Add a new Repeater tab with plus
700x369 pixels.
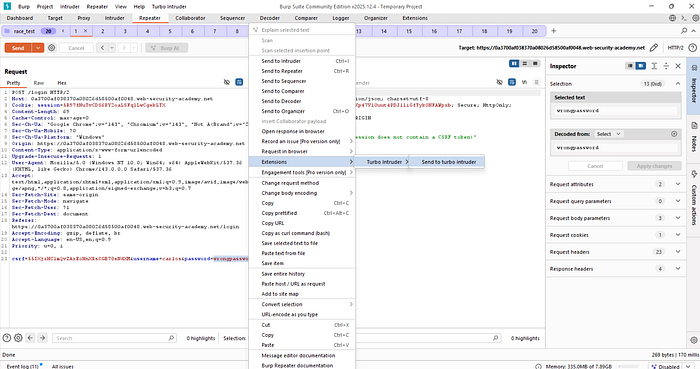[554, 31]
